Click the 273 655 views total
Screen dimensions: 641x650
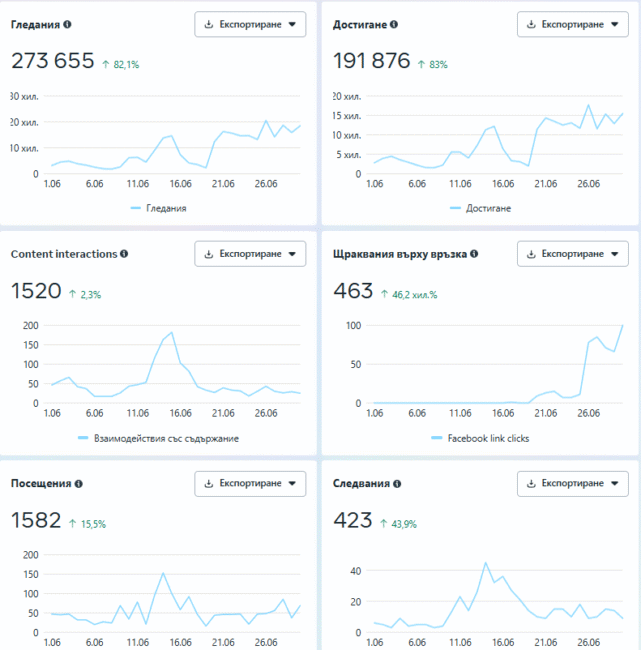[52, 62]
